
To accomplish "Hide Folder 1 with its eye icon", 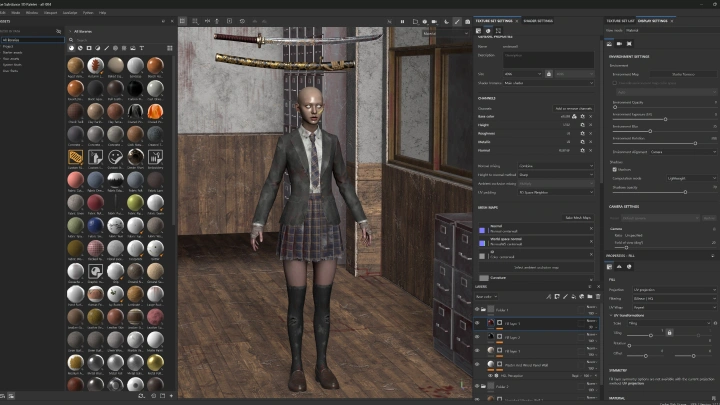I will [477, 309].
